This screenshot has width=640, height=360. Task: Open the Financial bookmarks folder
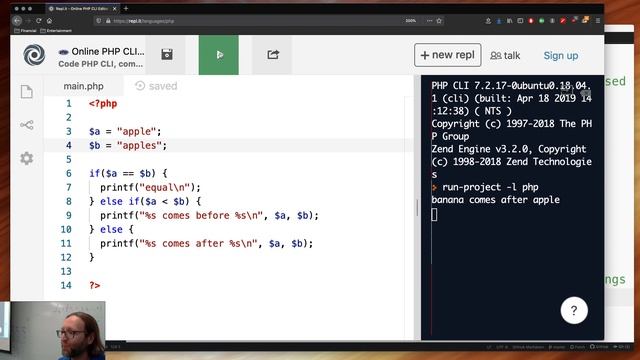25,31
